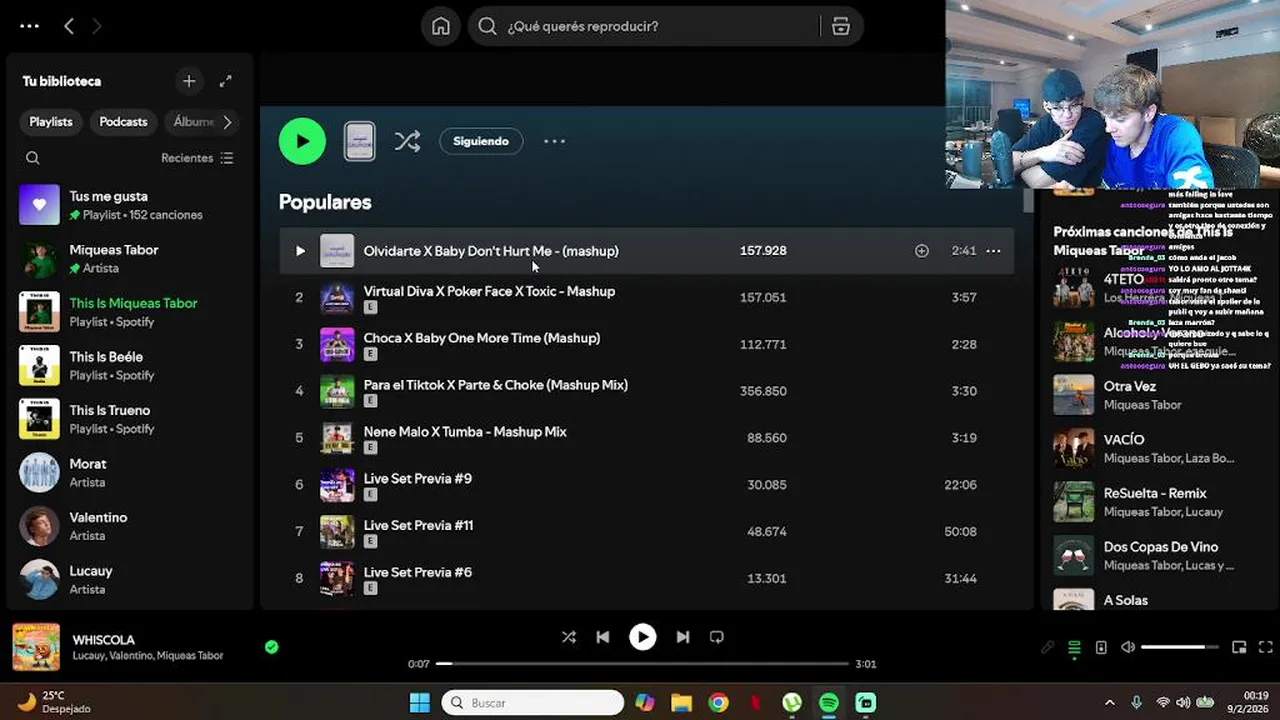Open the Spotify three-dot app menu
Viewport: 1280px width, 720px height.
(29, 26)
